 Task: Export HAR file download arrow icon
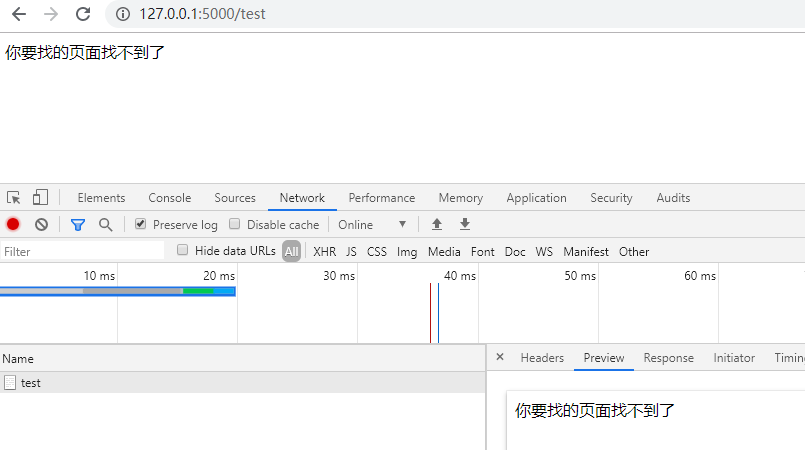(x=465, y=224)
